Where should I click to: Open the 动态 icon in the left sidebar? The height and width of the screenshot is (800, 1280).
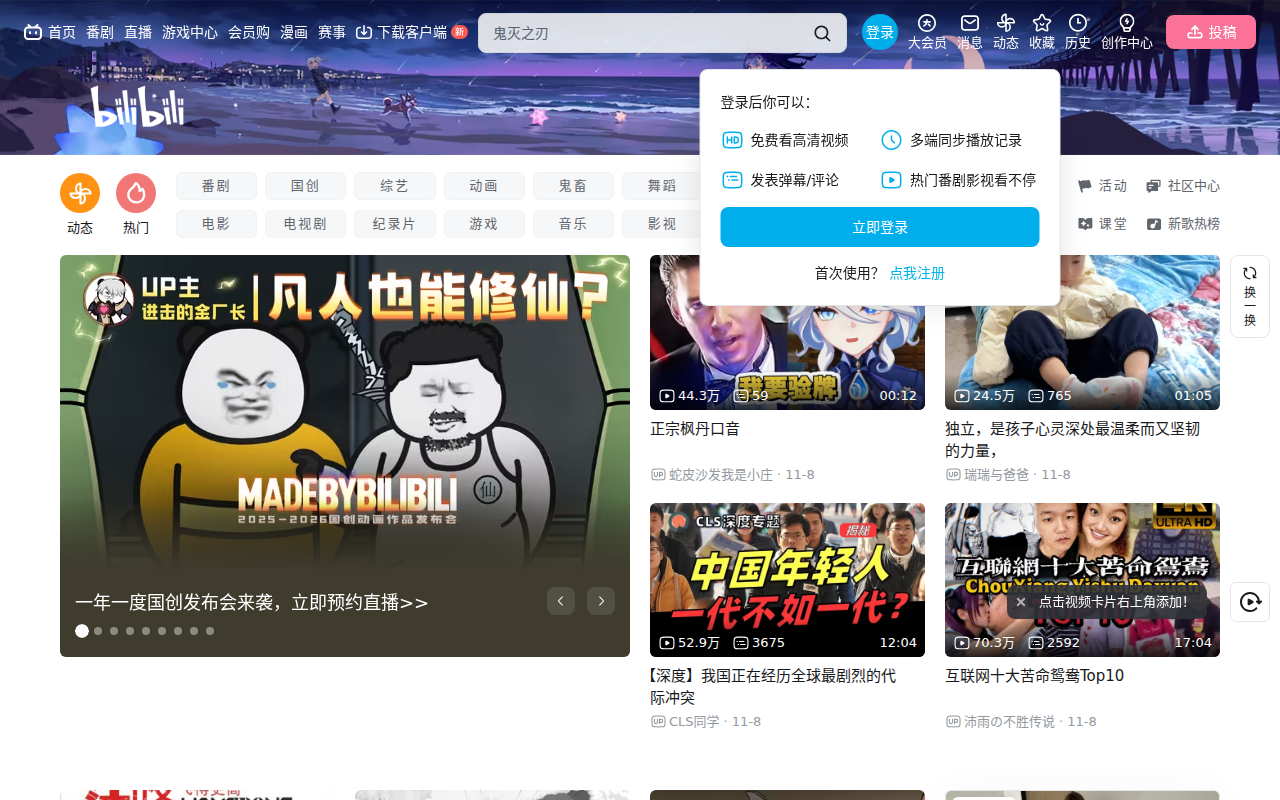(x=79, y=192)
